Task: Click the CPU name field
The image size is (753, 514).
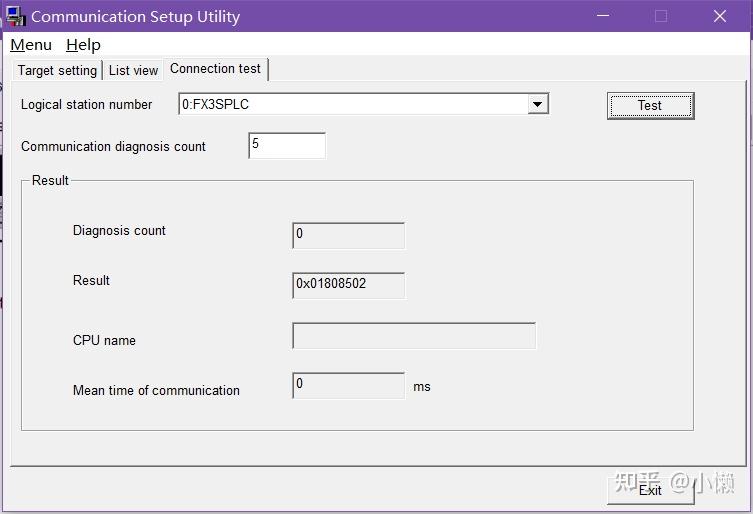Action: (x=414, y=336)
